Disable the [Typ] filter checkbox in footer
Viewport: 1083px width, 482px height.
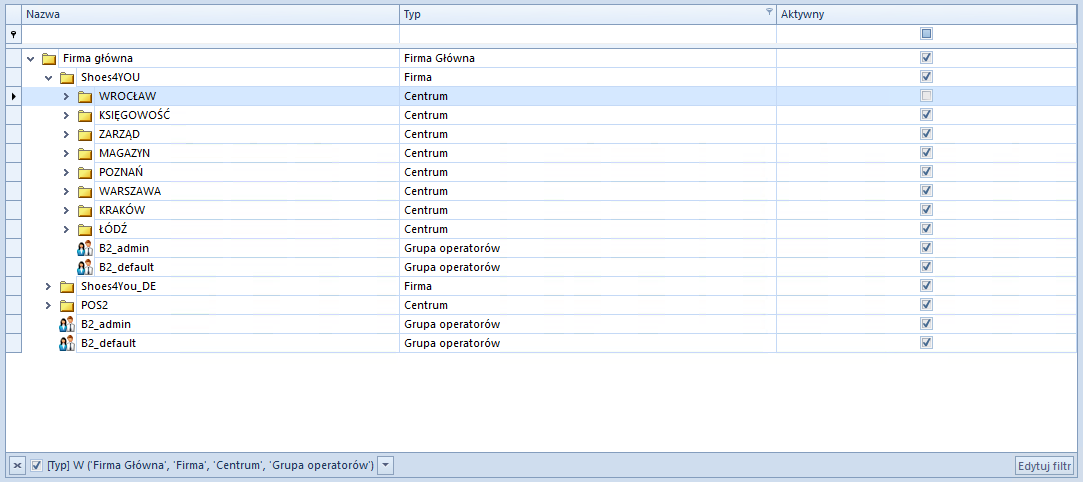(37, 466)
